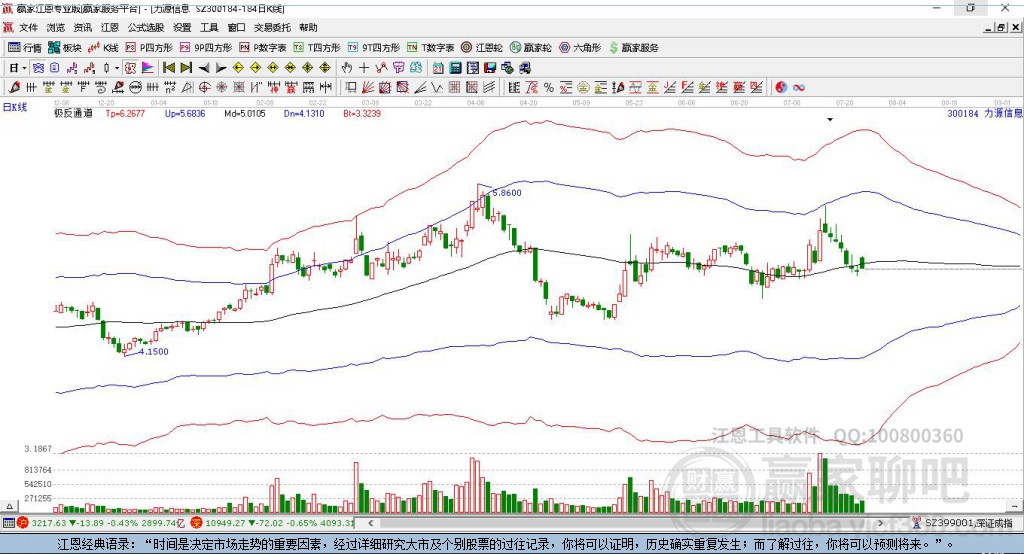Select the Gann fan lines drawing tool
Viewport: 1024px width, 554px height.
point(368,88)
